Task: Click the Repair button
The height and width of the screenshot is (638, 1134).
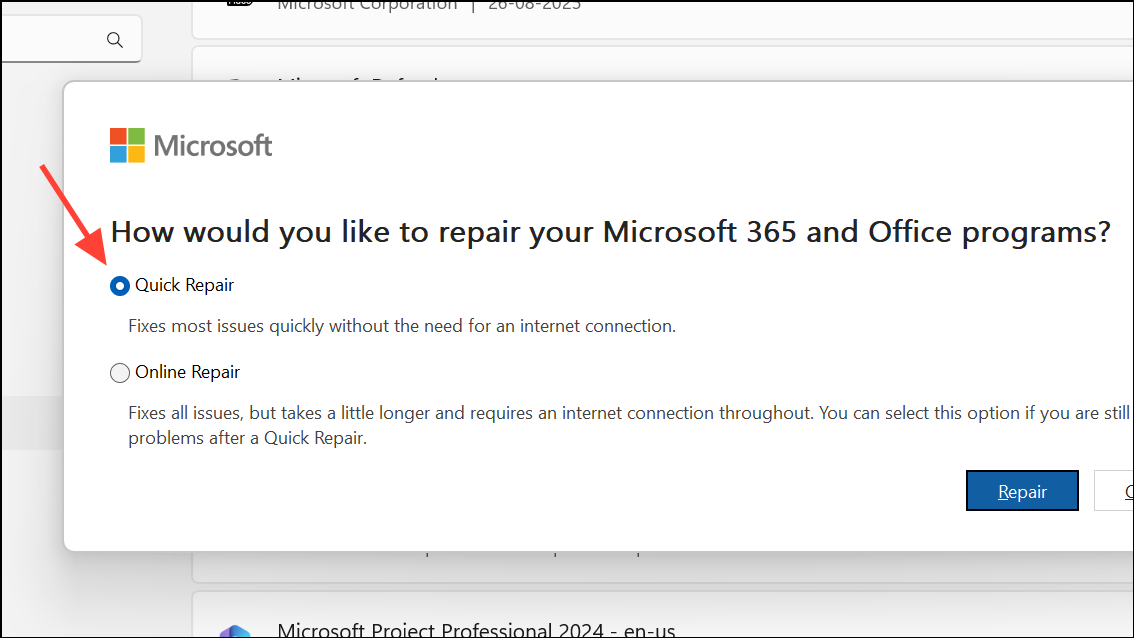Action: pos(1021,490)
